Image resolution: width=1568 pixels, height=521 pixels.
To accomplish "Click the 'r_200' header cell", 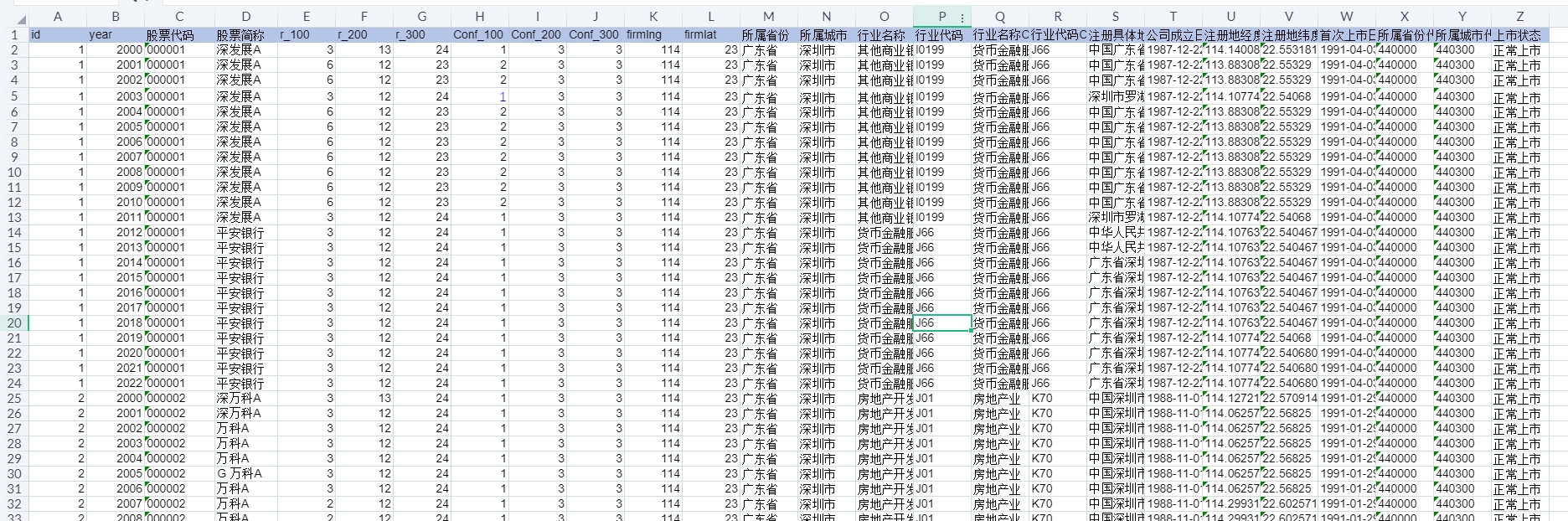I will click(364, 35).
